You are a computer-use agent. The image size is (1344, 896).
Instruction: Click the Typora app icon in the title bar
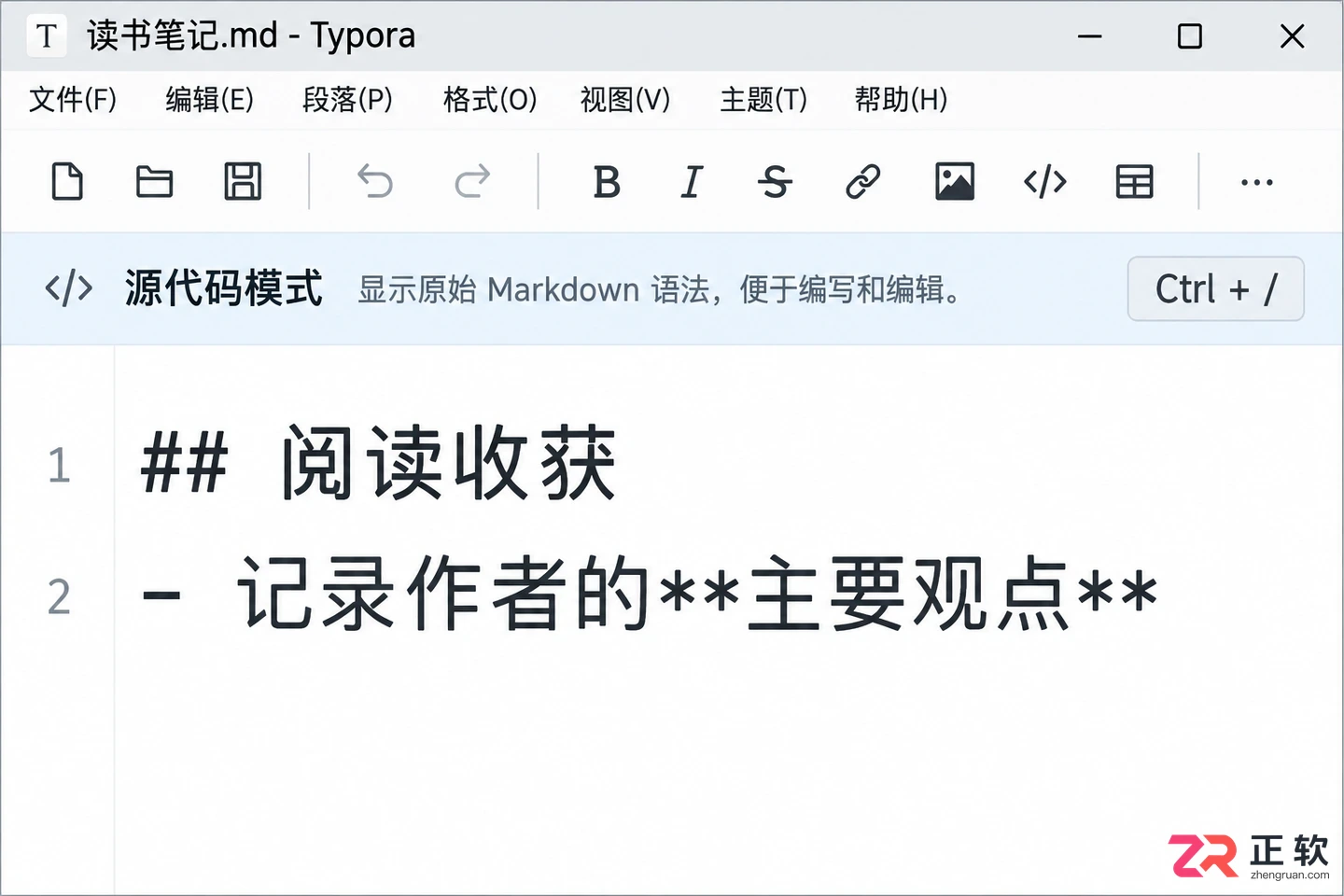(47, 36)
